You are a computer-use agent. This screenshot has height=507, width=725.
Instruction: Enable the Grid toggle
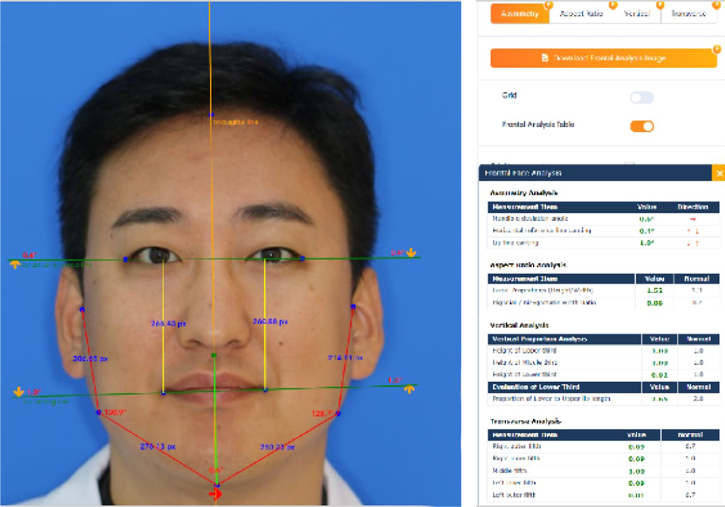pos(642,97)
